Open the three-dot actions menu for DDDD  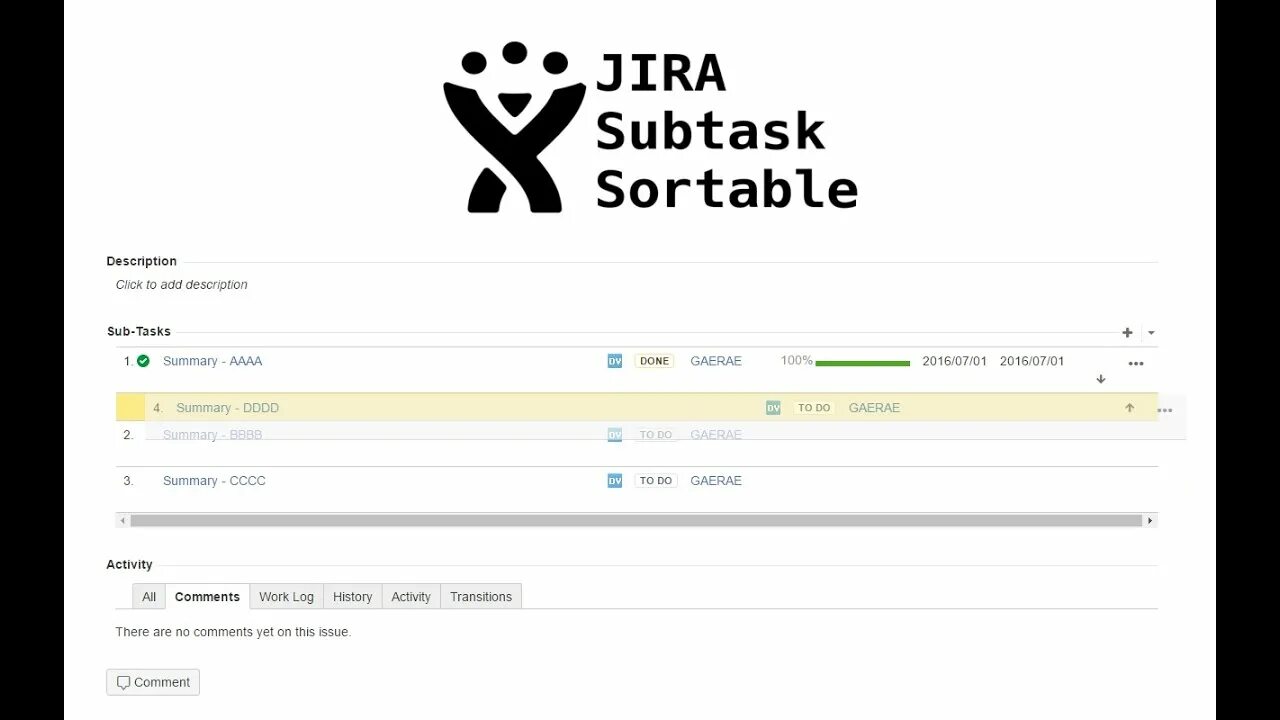(1165, 410)
